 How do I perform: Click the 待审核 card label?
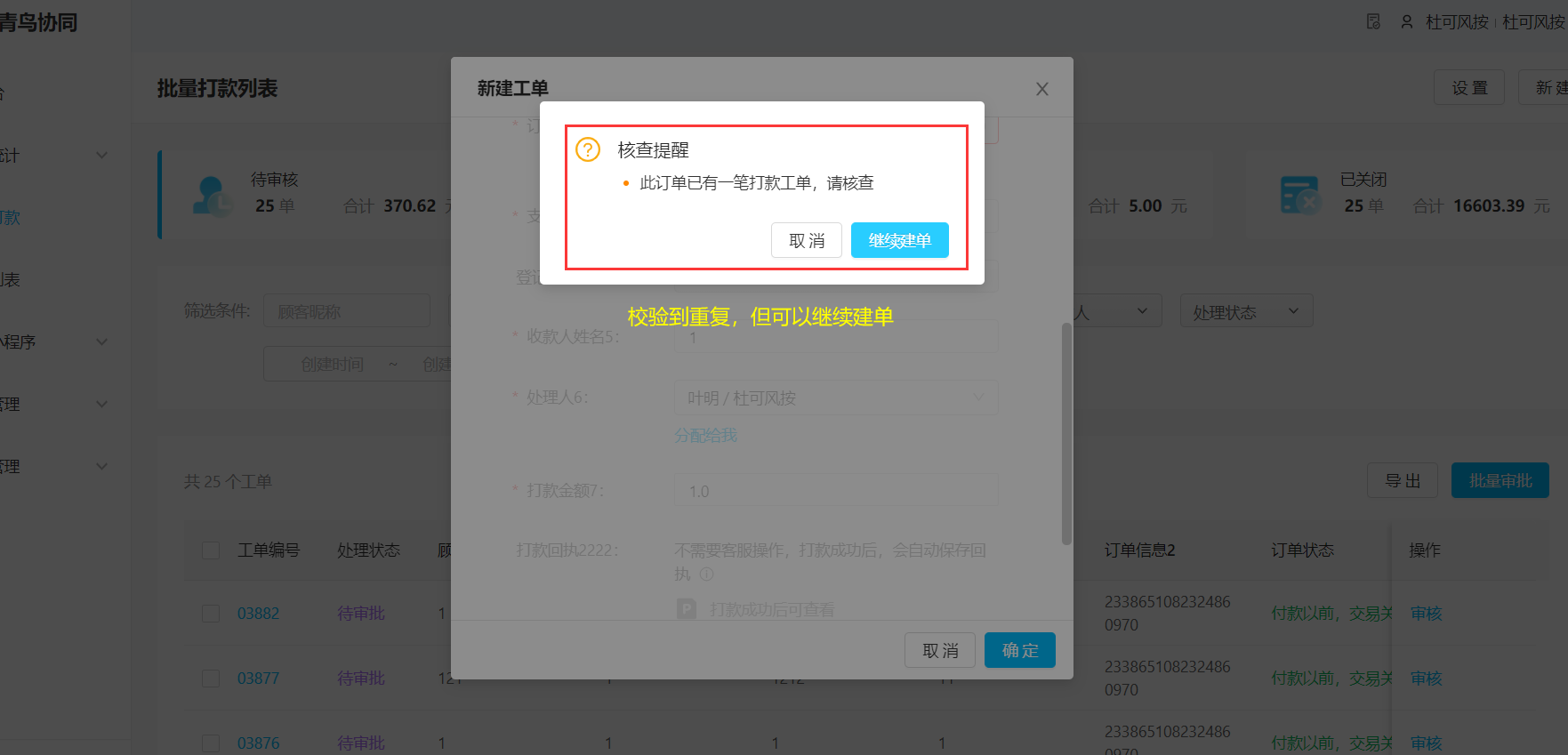[x=274, y=179]
